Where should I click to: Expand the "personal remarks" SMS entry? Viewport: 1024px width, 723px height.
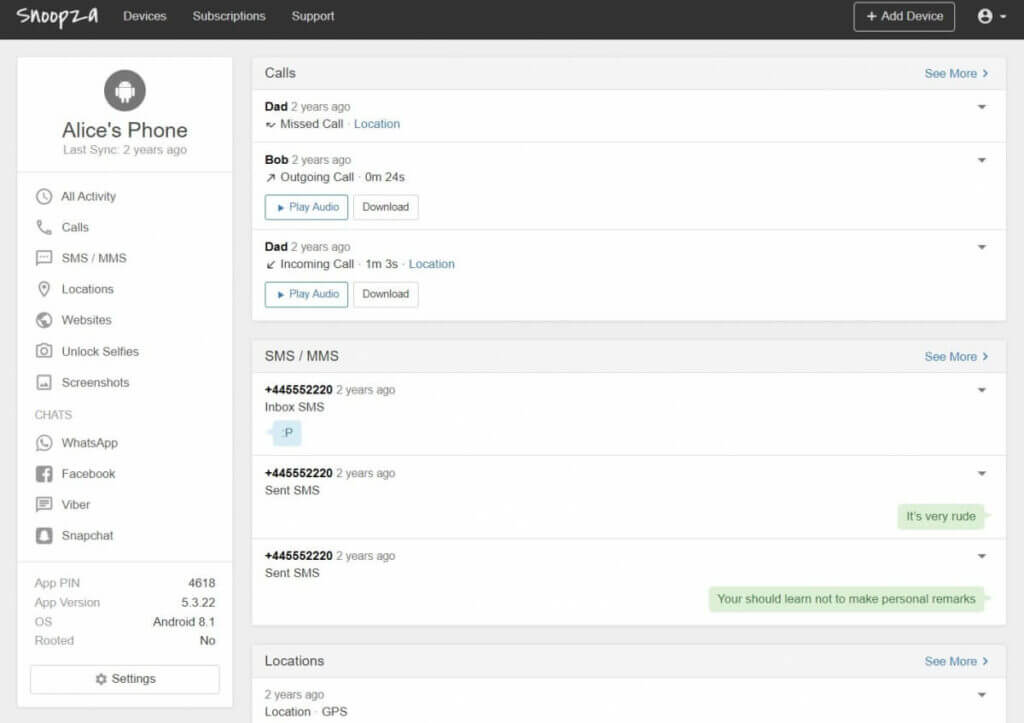[982, 556]
